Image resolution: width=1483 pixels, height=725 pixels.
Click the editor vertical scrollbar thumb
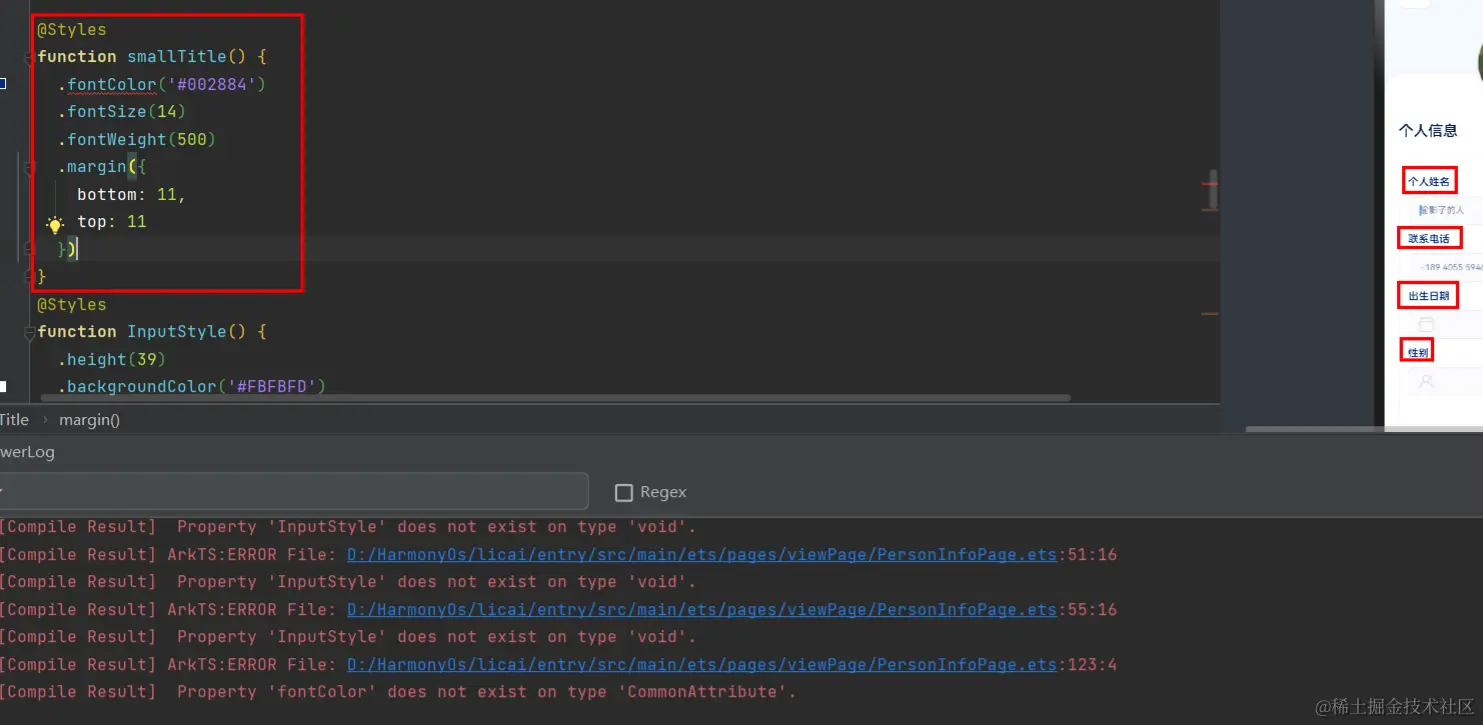click(x=1213, y=190)
